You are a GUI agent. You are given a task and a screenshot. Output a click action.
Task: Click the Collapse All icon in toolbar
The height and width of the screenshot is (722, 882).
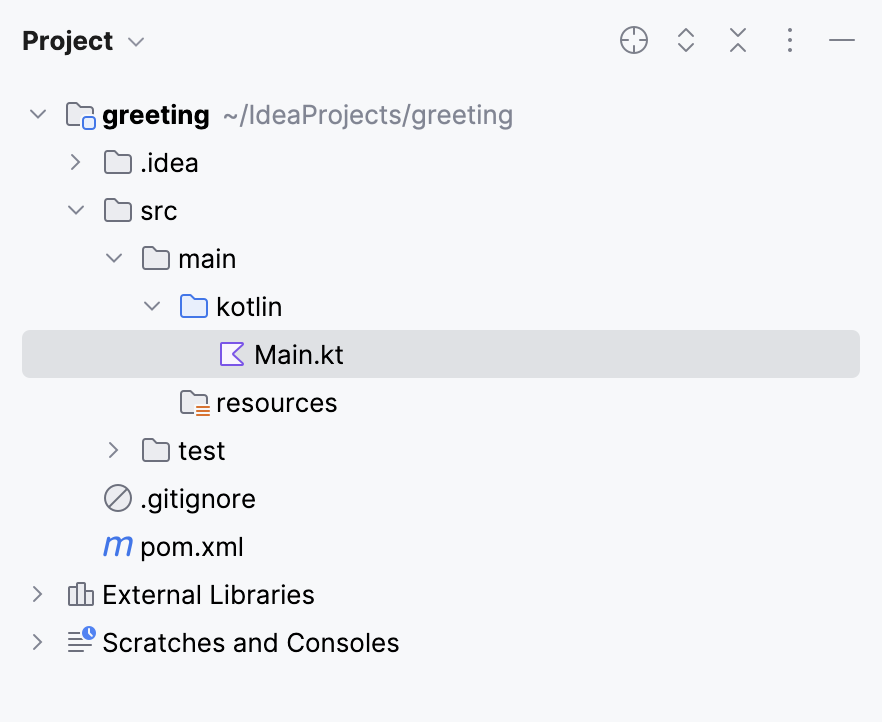[738, 40]
